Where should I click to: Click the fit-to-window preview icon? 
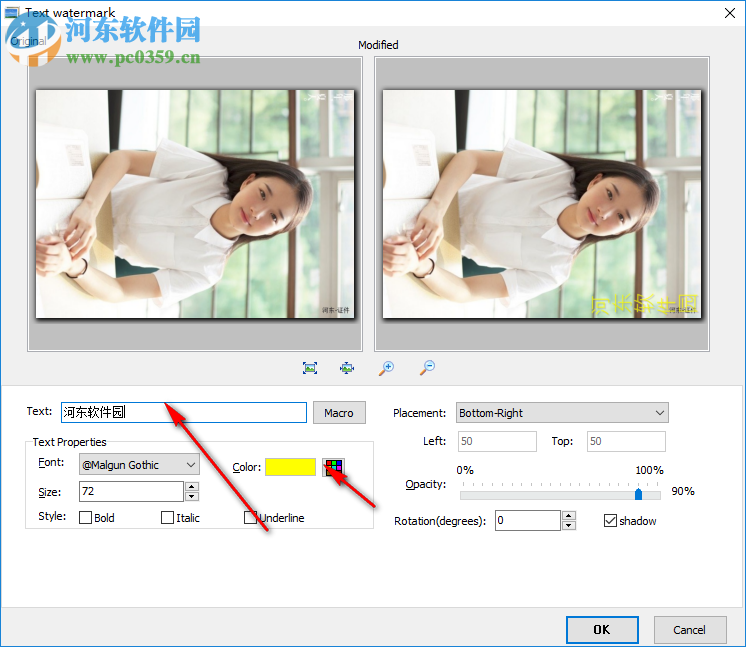pos(310,368)
